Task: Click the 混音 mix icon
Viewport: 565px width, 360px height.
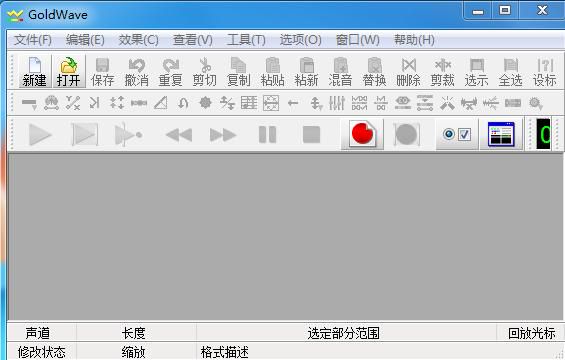Action: pyautogui.click(x=340, y=71)
